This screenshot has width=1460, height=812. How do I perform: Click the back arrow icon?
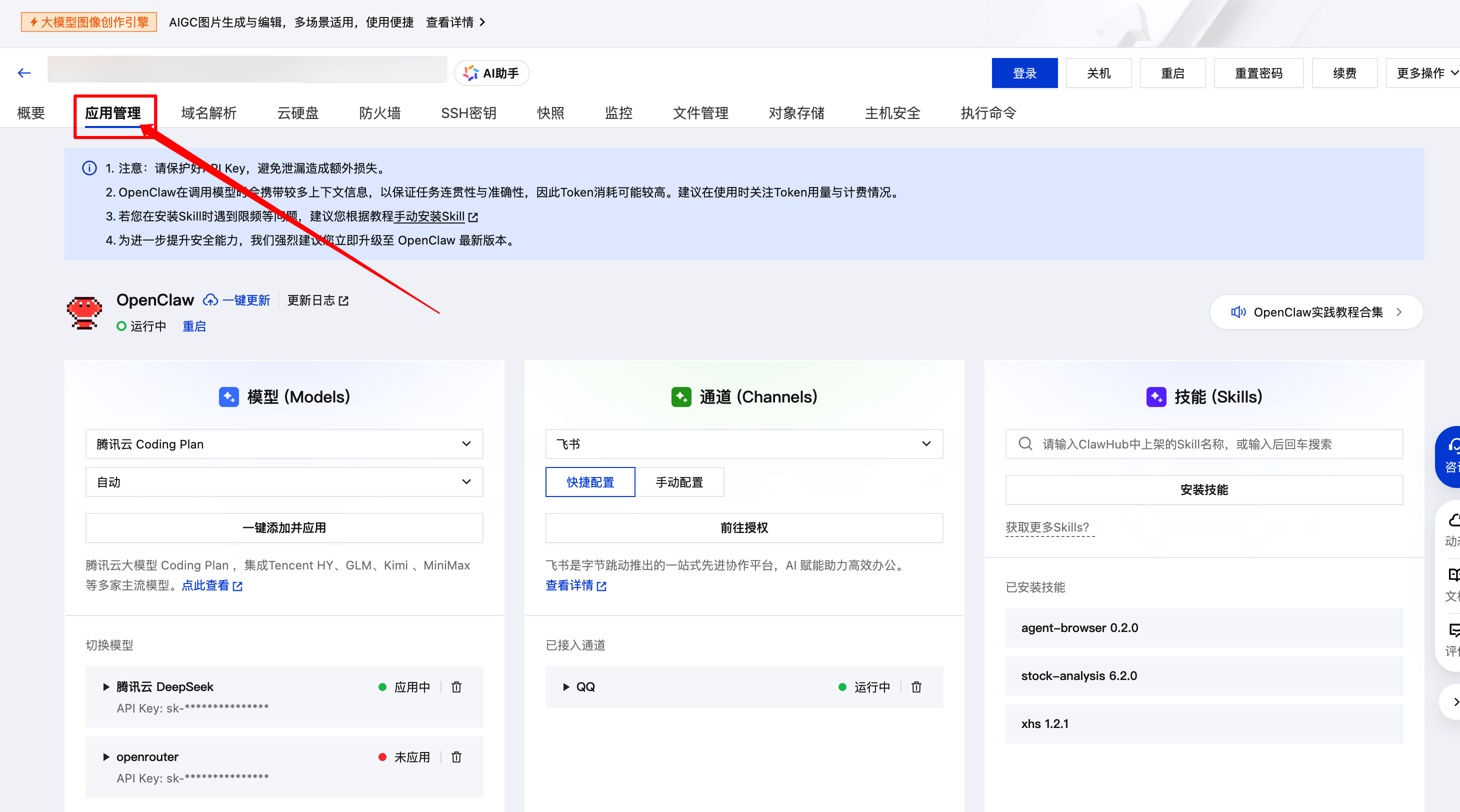click(x=24, y=73)
